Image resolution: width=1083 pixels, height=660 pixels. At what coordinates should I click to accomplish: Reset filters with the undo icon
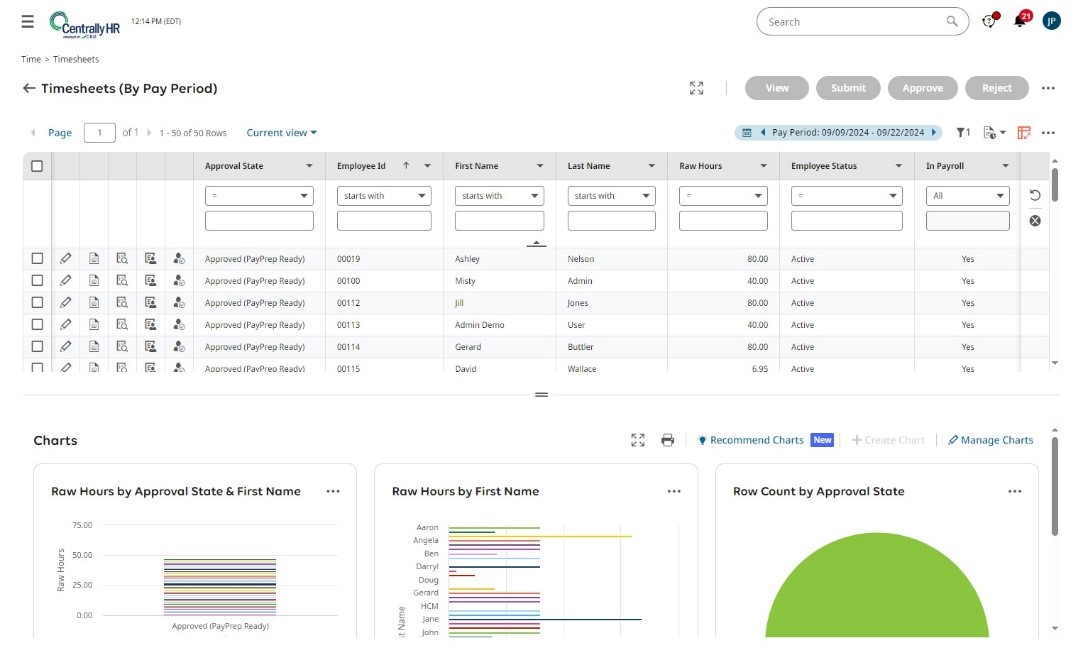[1035, 195]
